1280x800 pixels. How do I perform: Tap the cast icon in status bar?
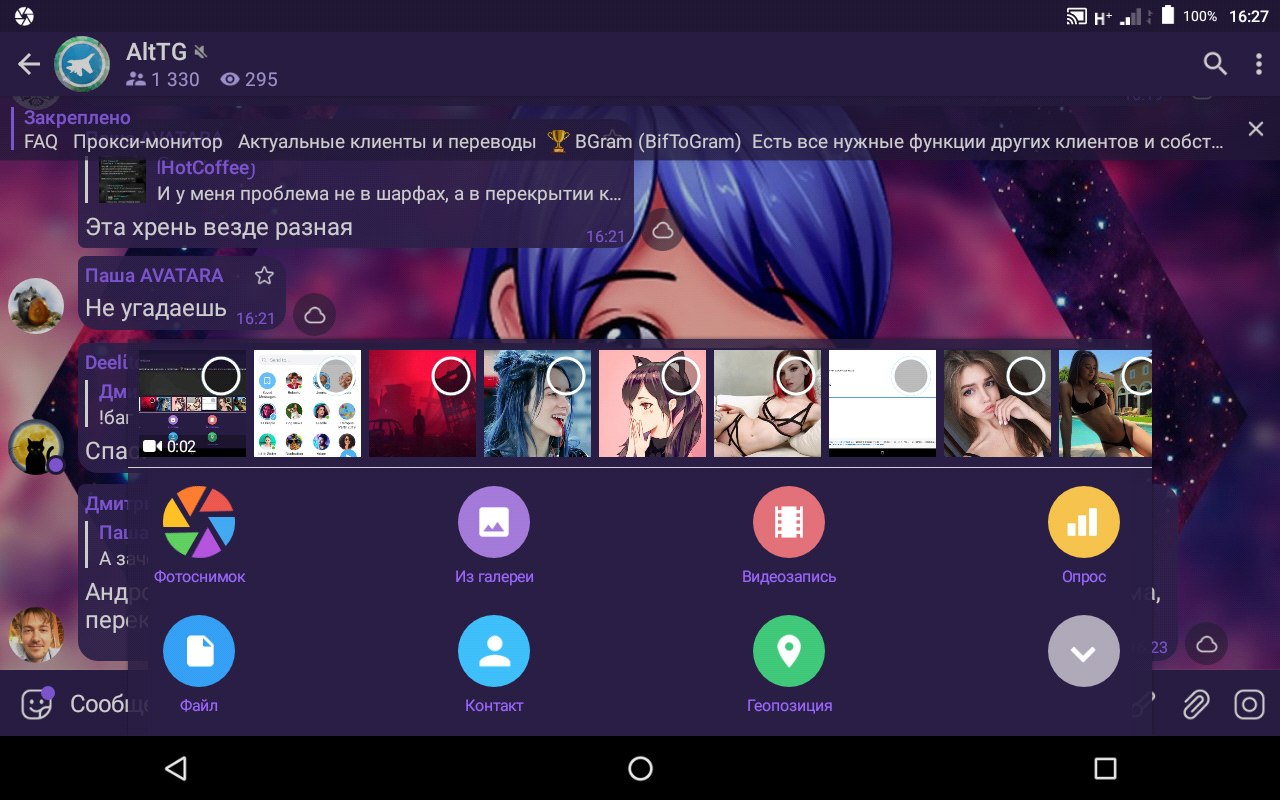click(x=1076, y=16)
